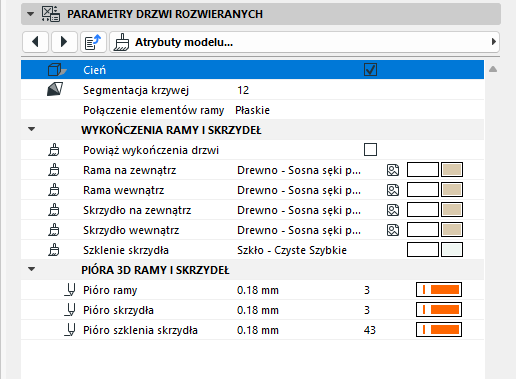Collapse the Parametry drzwi rozwieranych panel
The height and width of the screenshot is (379, 516).
point(31,14)
